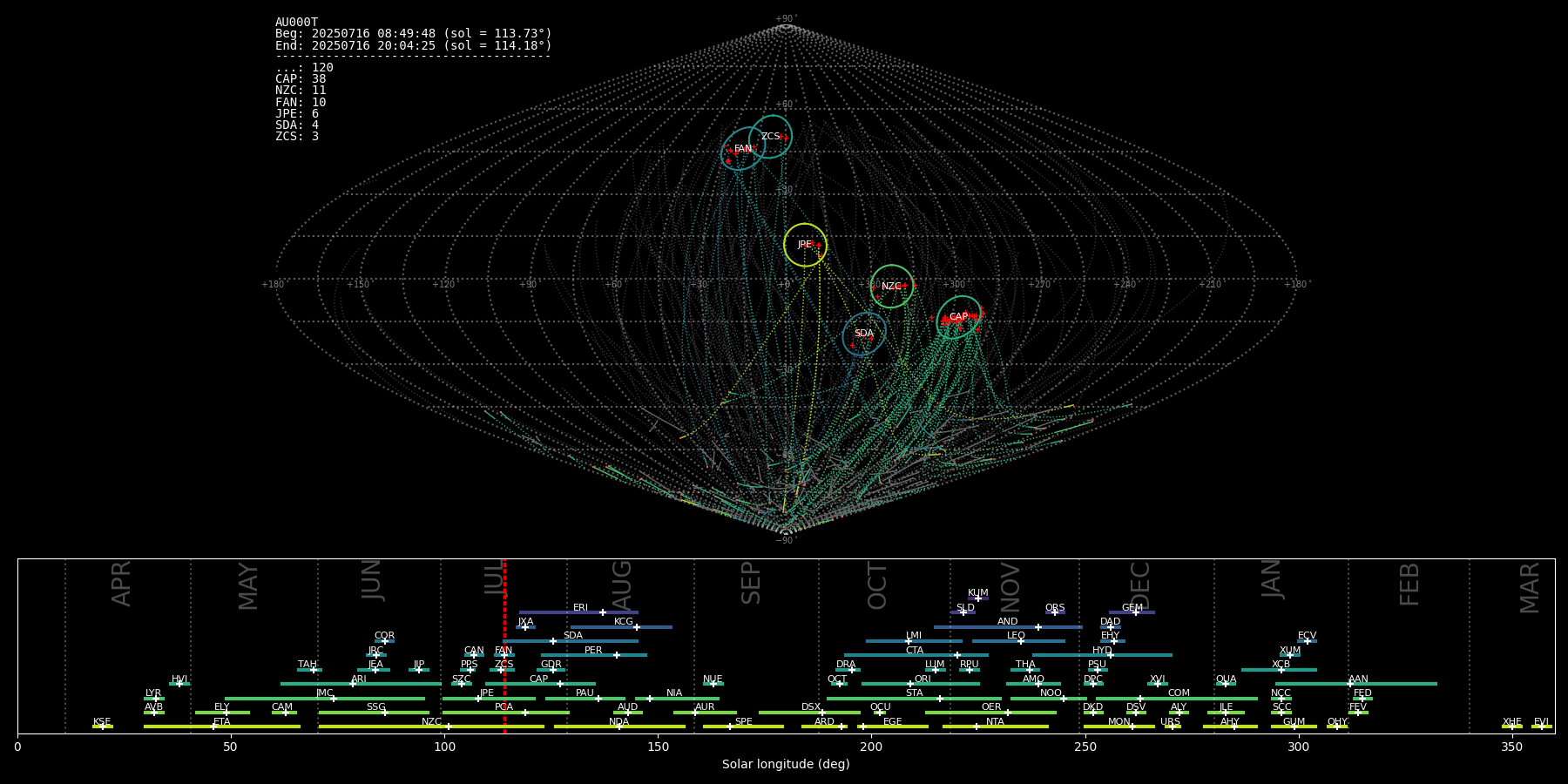The width and height of the screenshot is (1568, 784).
Task: Click the JXA shower label in timeline
Action: [x=525, y=622]
